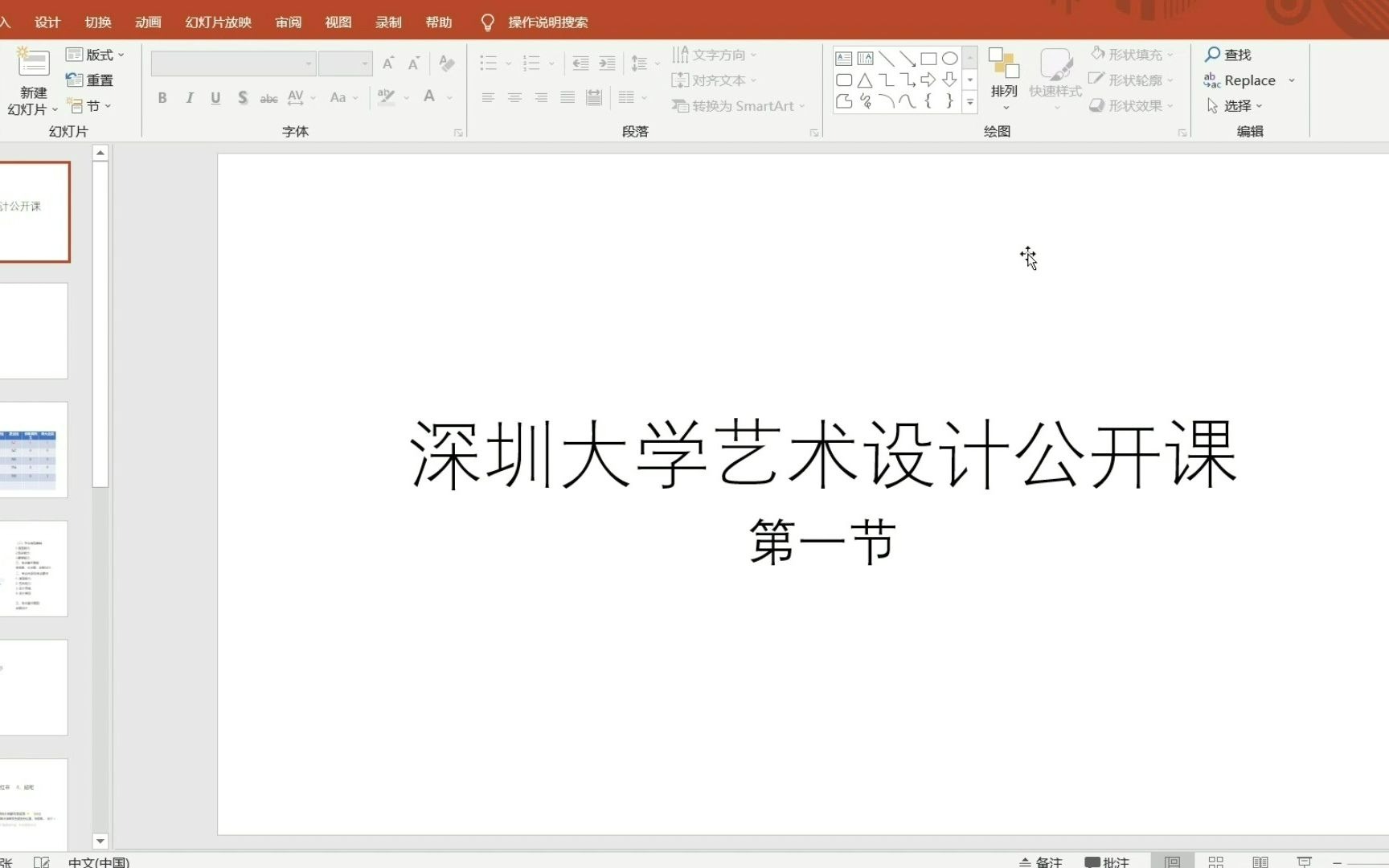Click the bullets list icon
1389x868 pixels.
pos(488,63)
